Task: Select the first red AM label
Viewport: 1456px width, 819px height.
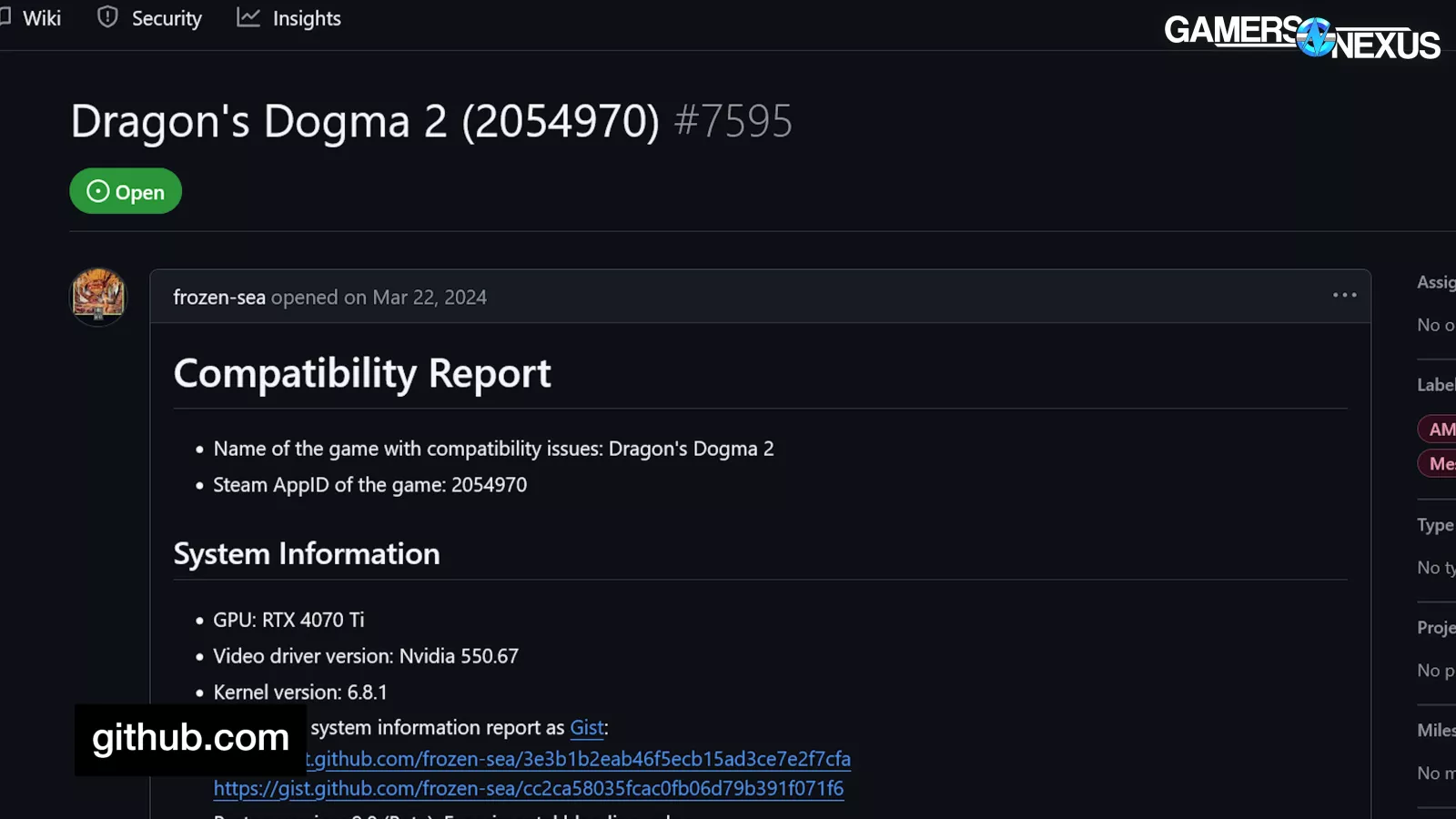Action: tap(1440, 430)
